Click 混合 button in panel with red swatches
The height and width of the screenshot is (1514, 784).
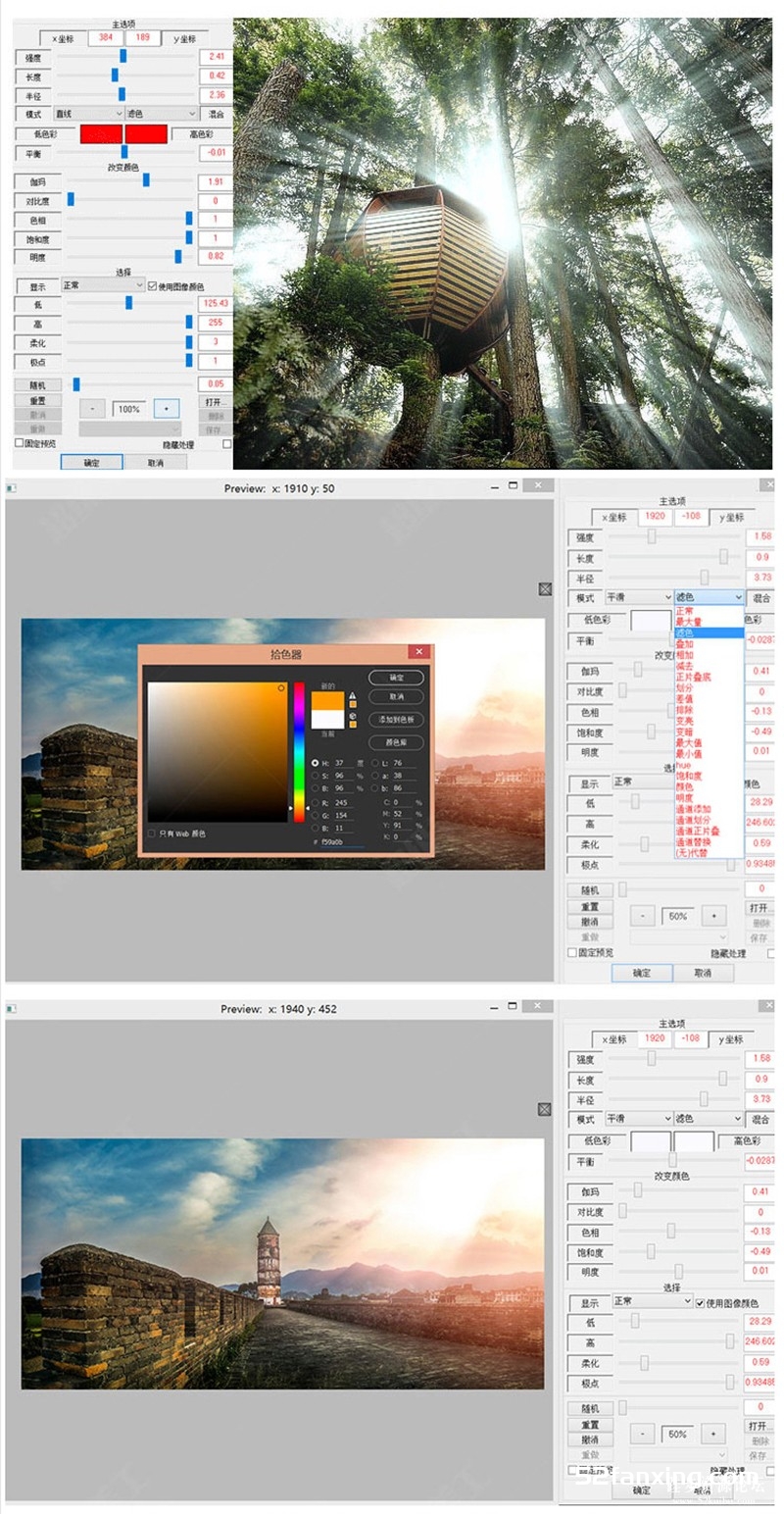coord(216,114)
